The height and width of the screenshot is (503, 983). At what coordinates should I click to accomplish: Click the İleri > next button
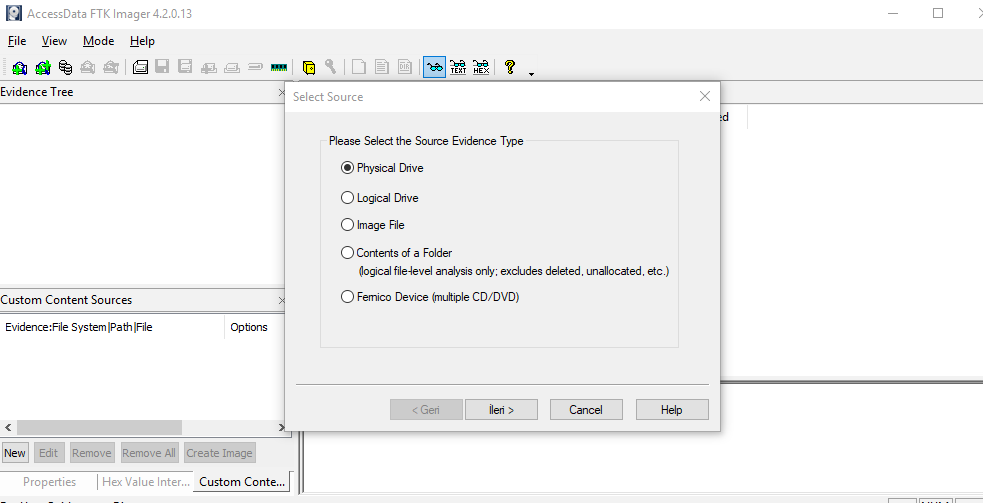pos(501,410)
